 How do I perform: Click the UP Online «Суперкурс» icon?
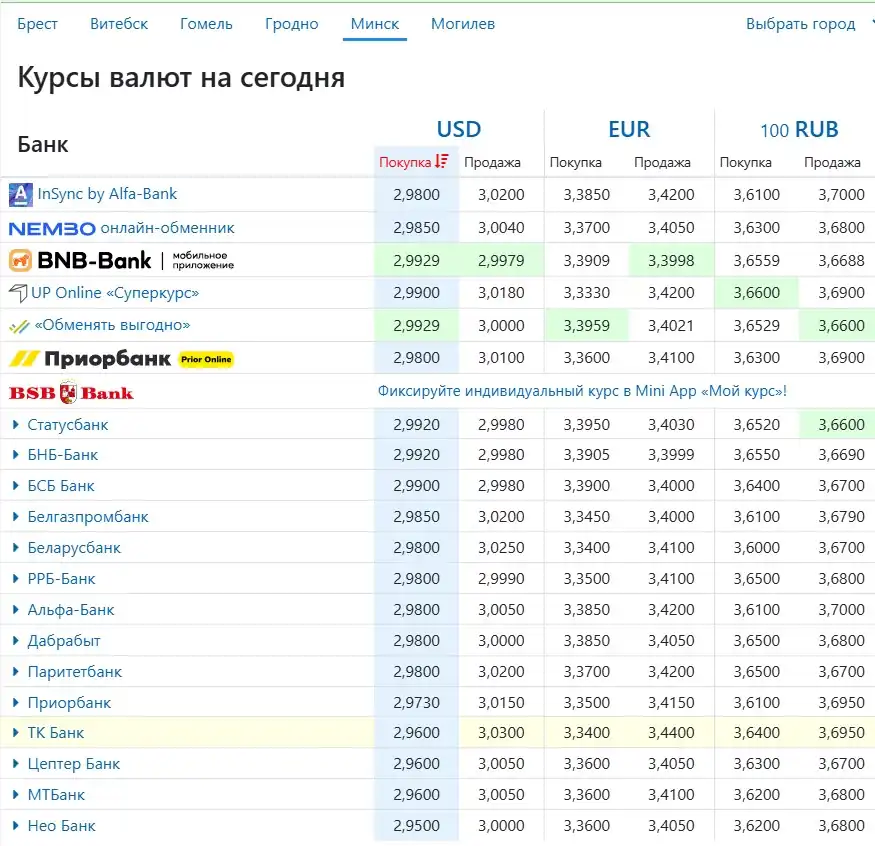point(18,293)
